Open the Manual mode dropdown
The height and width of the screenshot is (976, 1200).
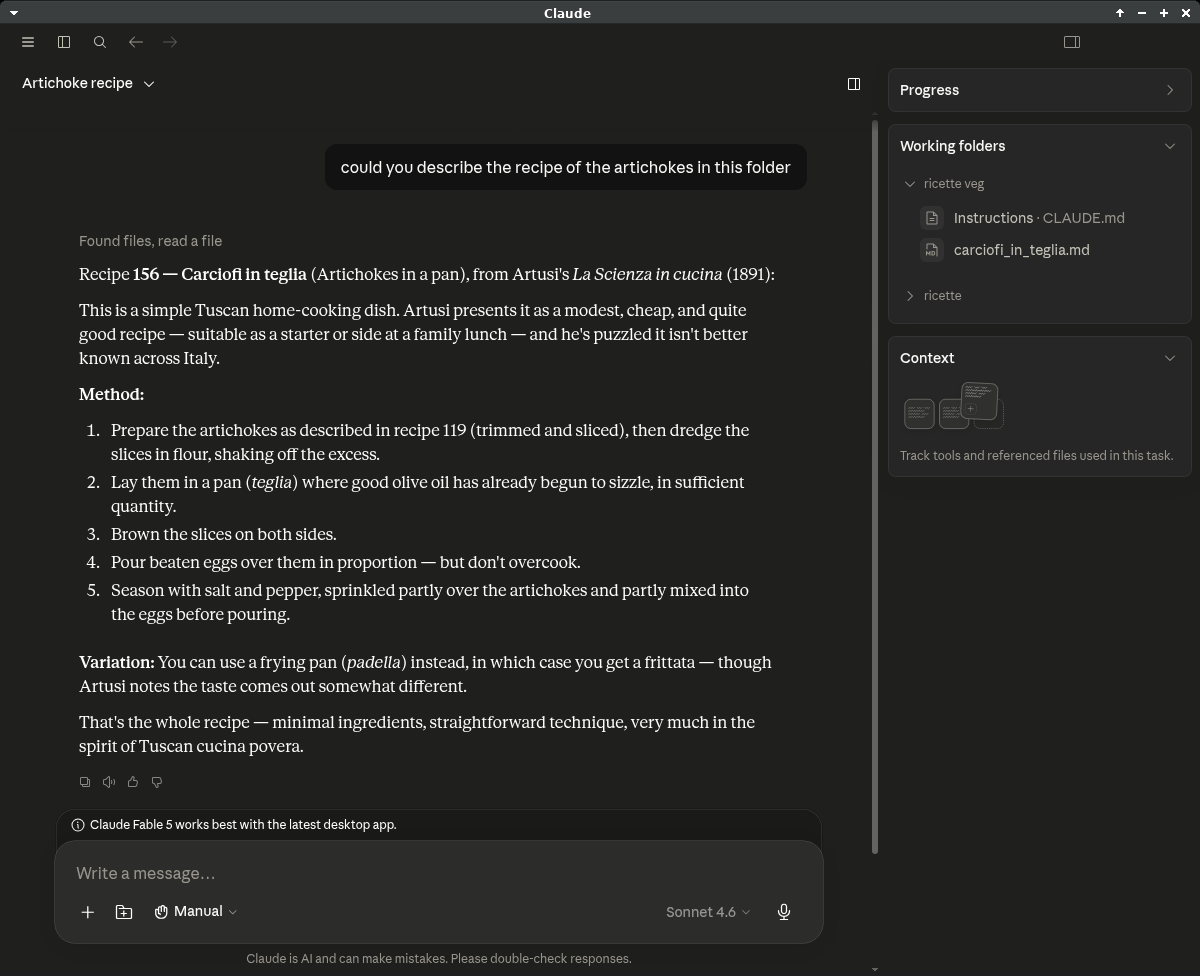click(196, 912)
